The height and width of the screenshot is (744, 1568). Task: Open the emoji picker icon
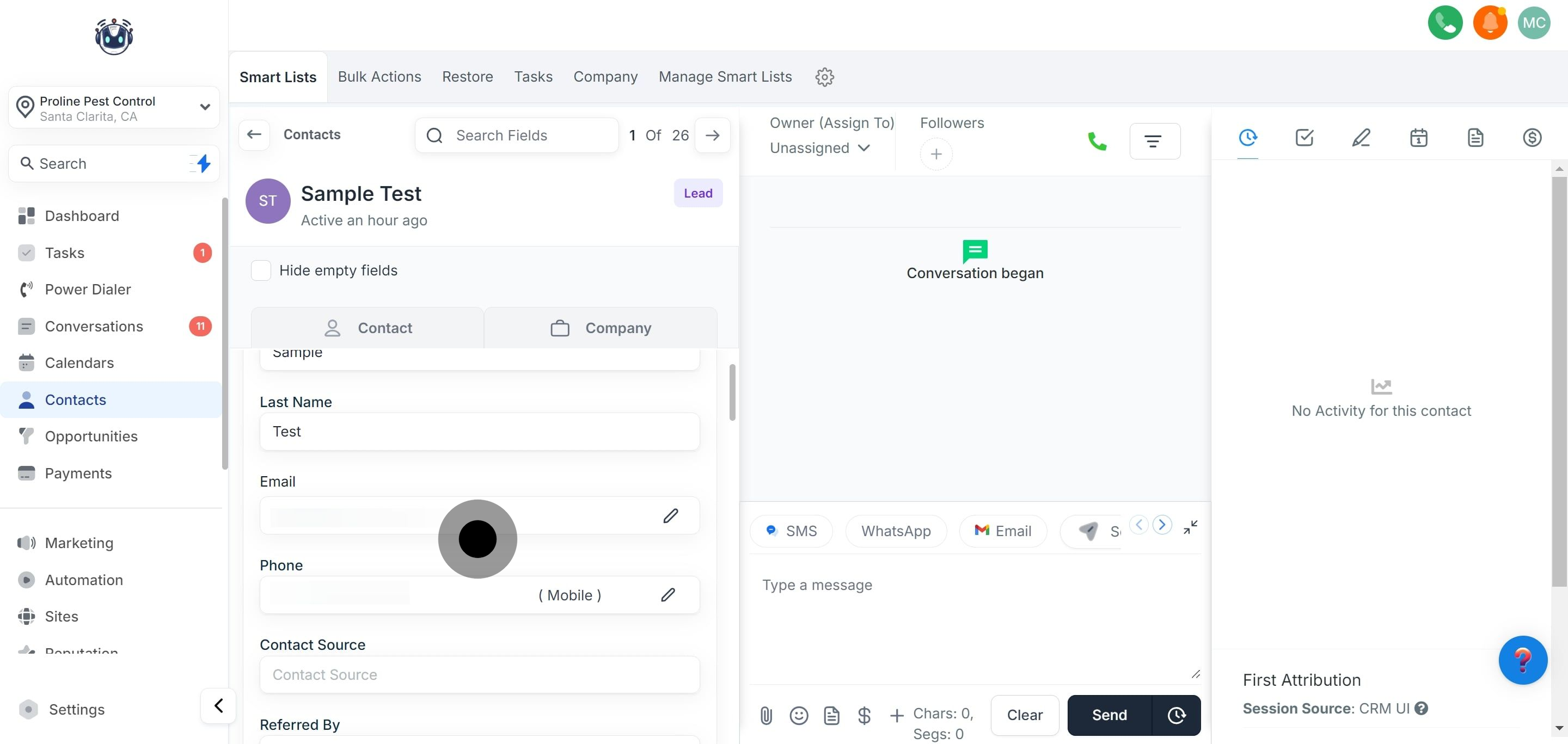799,715
